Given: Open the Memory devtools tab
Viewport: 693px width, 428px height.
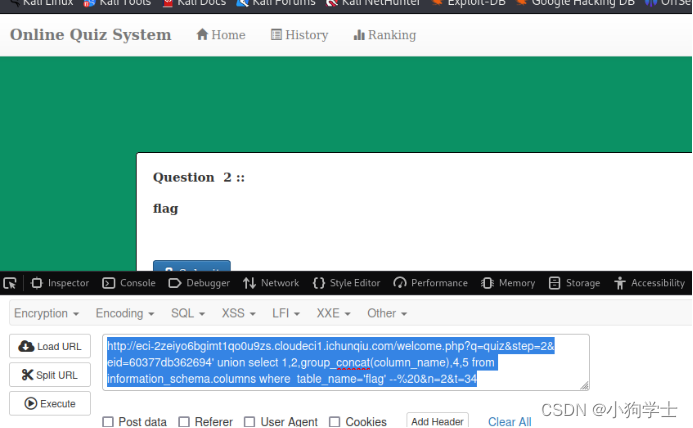Looking at the screenshot, I should coord(508,283).
